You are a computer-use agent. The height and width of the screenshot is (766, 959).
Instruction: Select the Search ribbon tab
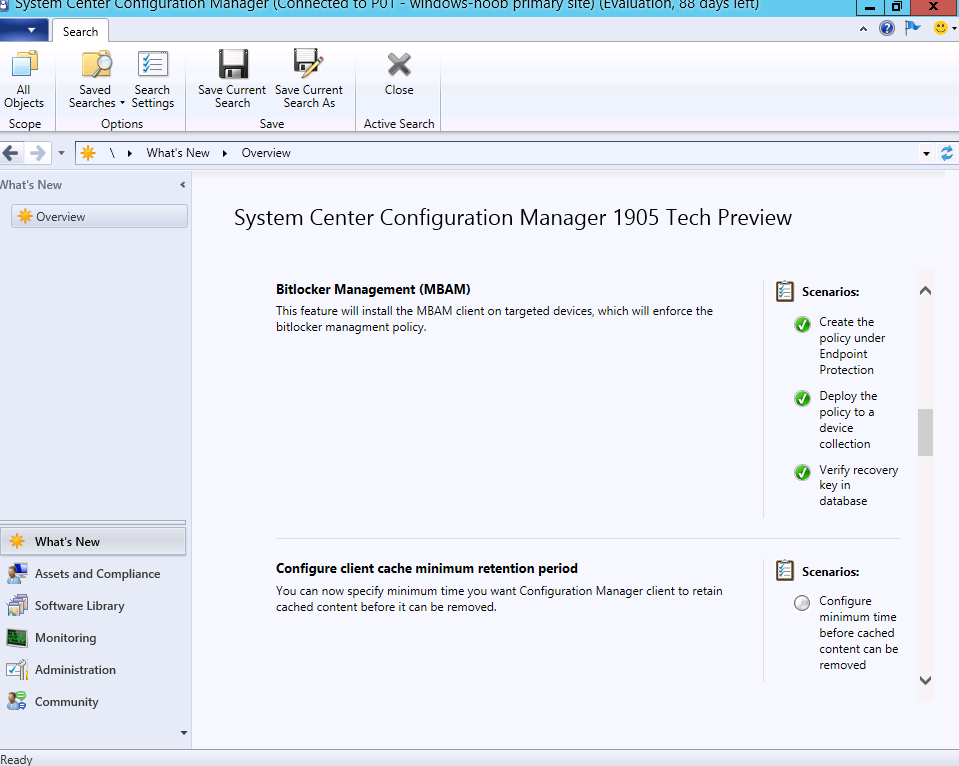pyautogui.click(x=80, y=32)
